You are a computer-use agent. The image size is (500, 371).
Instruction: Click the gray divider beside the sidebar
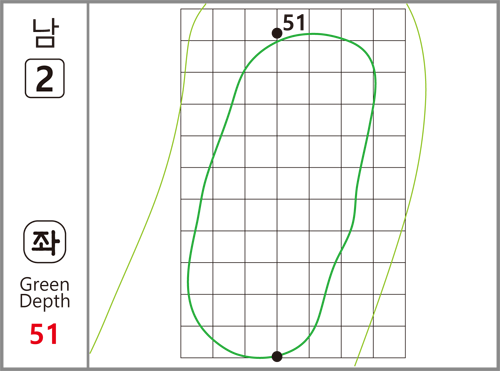click(88, 185)
